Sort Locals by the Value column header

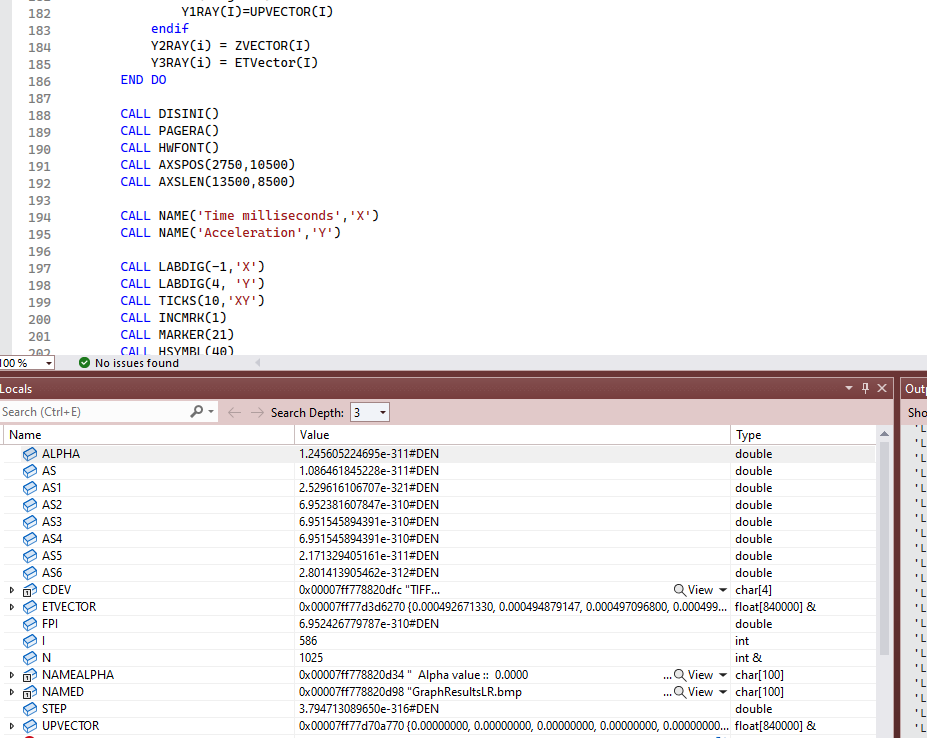pyautogui.click(x=512, y=435)
